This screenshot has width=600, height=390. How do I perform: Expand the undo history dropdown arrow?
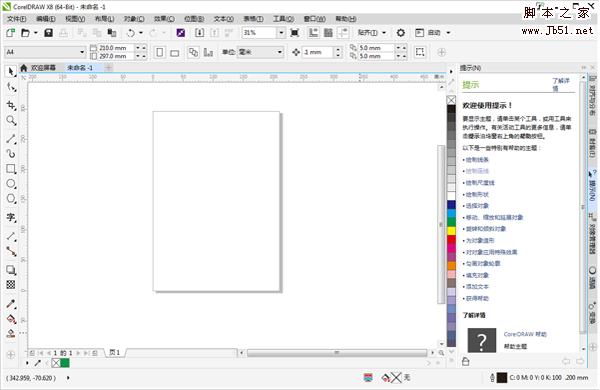tap(141, 33)
